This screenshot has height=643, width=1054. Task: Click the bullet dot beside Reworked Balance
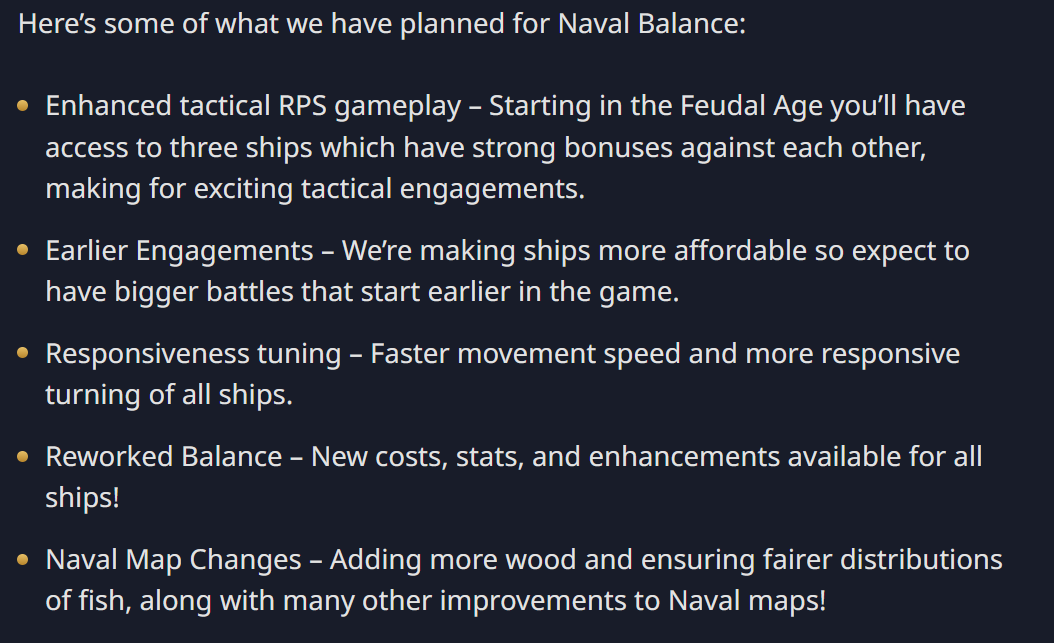coord(23,457)
